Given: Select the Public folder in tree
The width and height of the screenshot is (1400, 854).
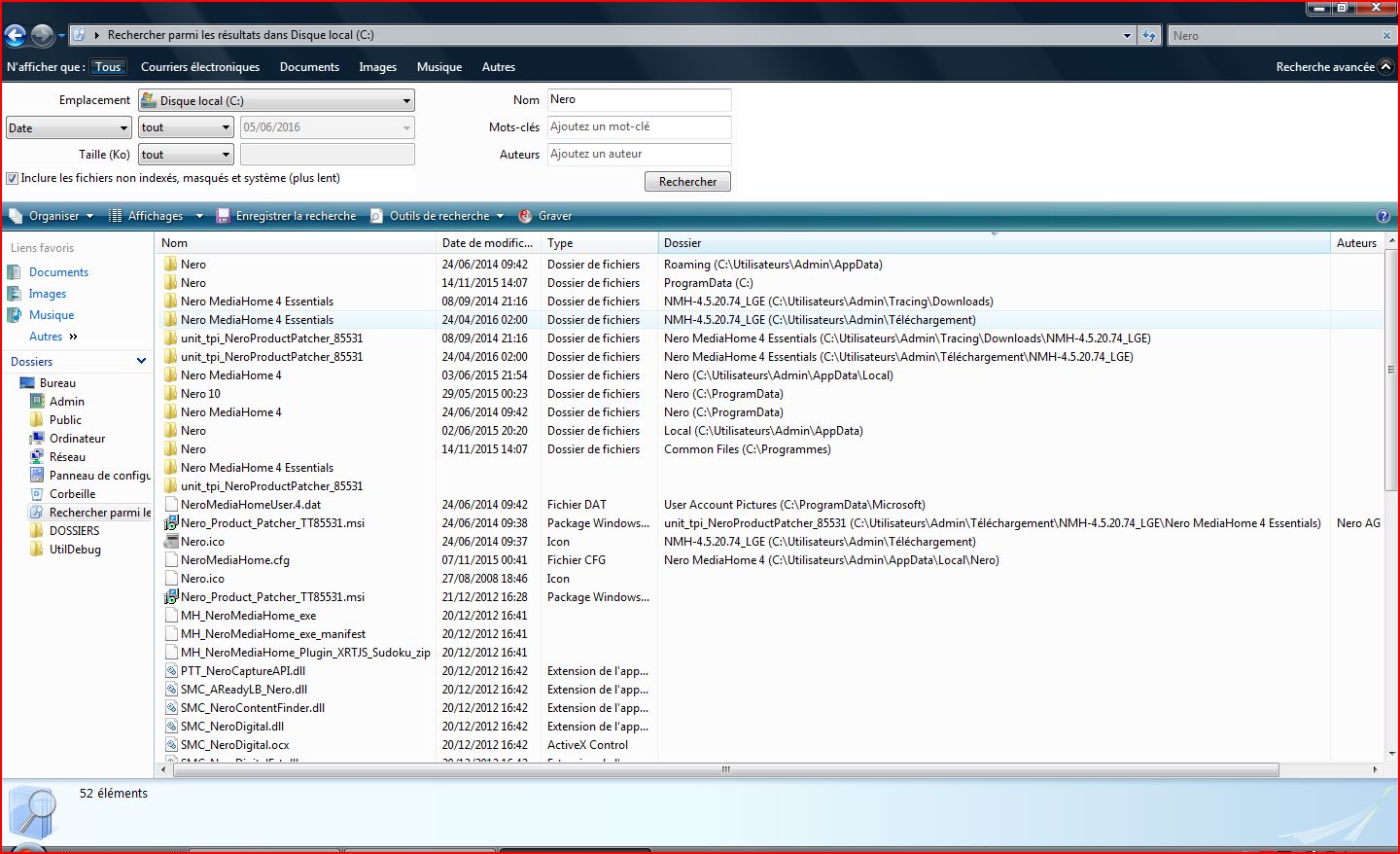Looking at the screenshot, I should click(65, 420).
